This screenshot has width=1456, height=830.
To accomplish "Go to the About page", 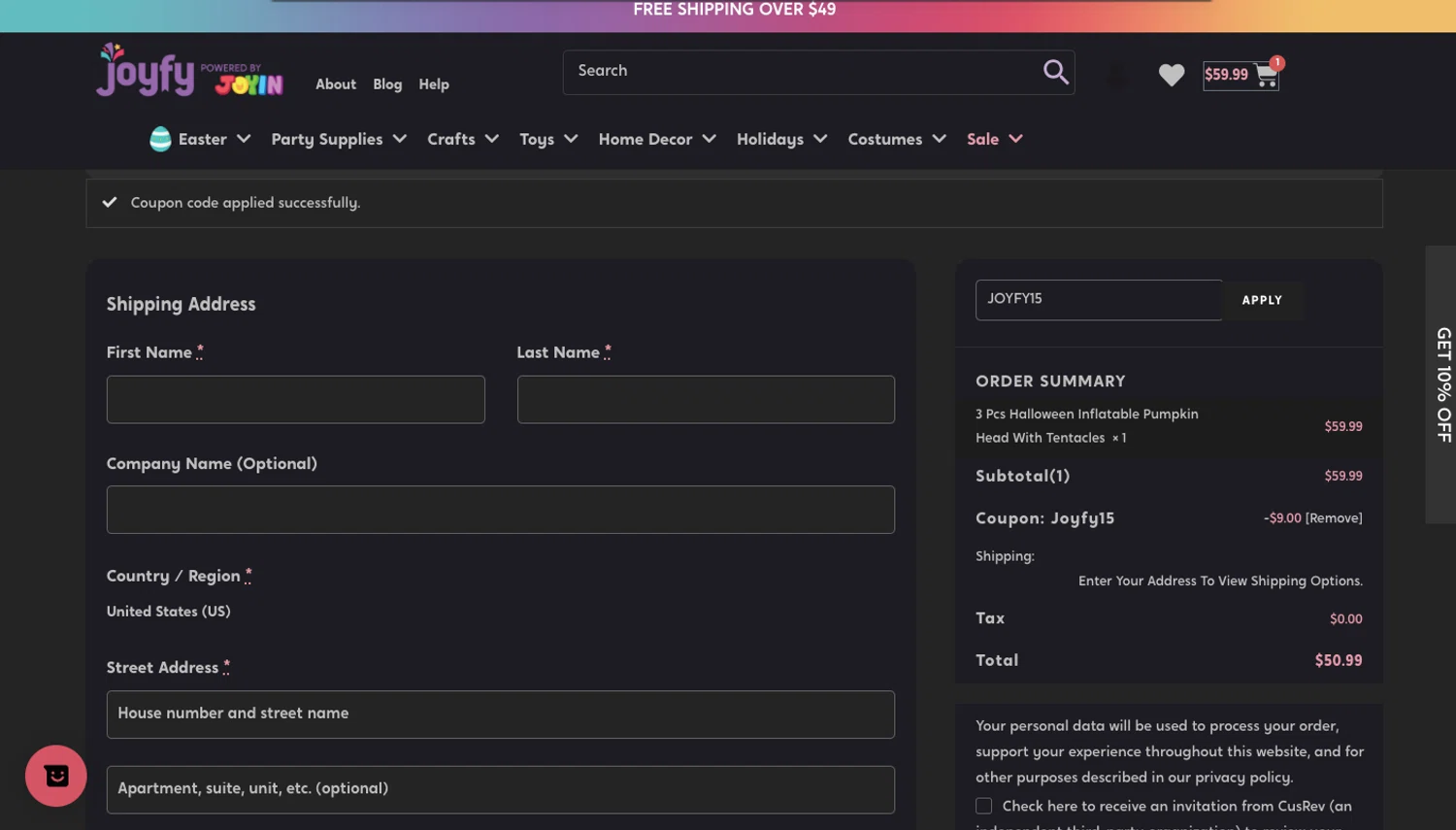I will click(x=336, y=84).
